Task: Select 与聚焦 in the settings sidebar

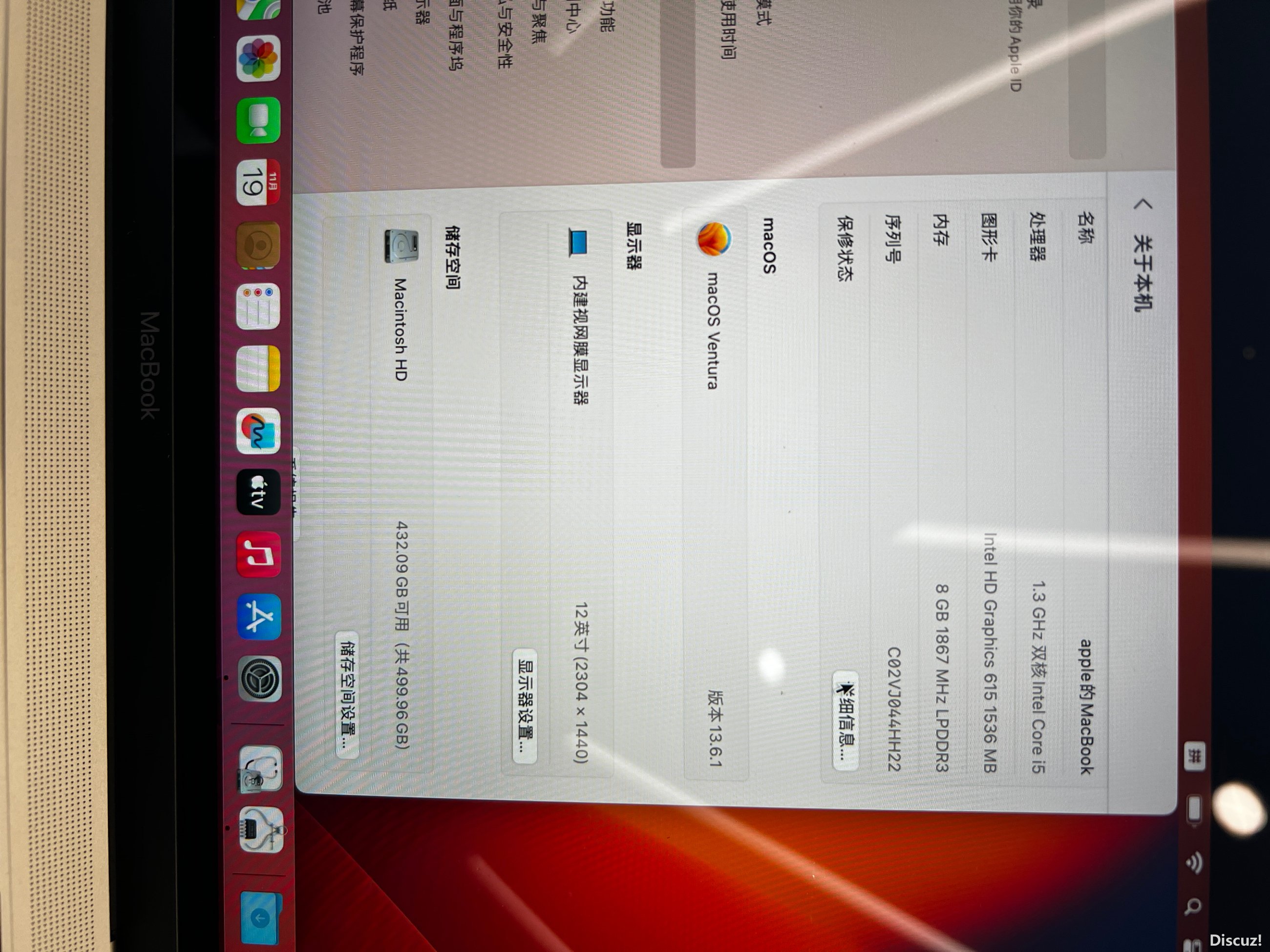Action: [x=538, y=22]
